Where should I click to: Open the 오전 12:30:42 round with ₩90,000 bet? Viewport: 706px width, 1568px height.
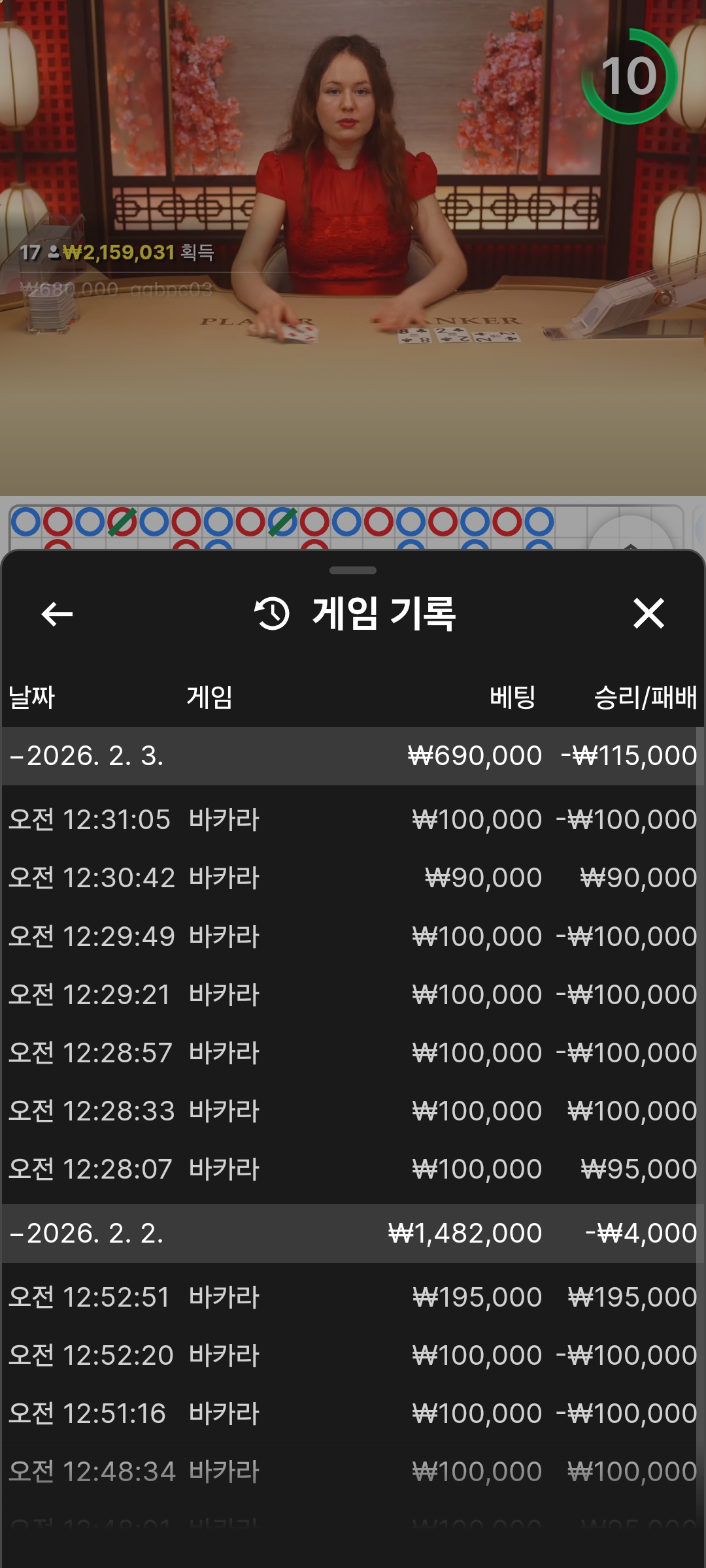click(x=353, y=877)
